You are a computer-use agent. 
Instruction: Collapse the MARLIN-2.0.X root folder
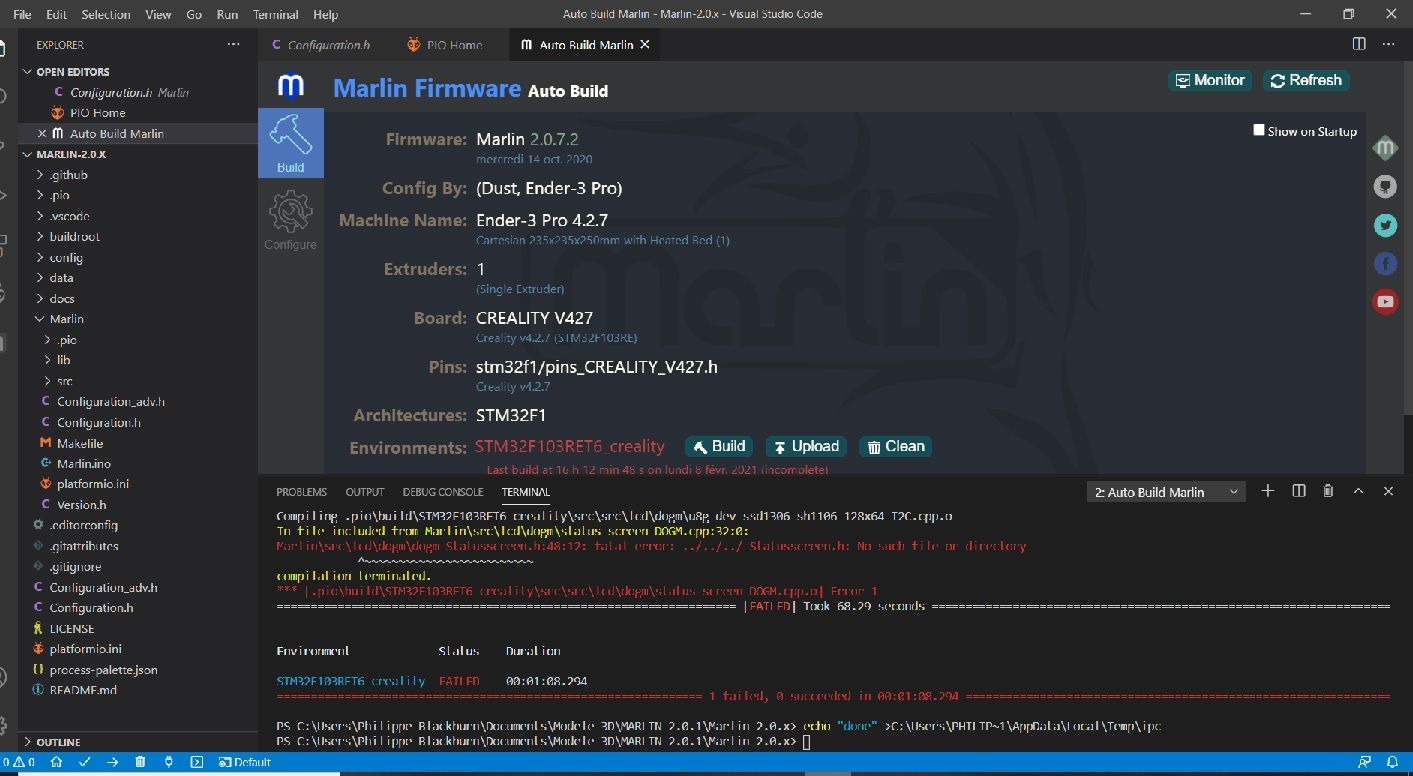[x=71, y=155]
